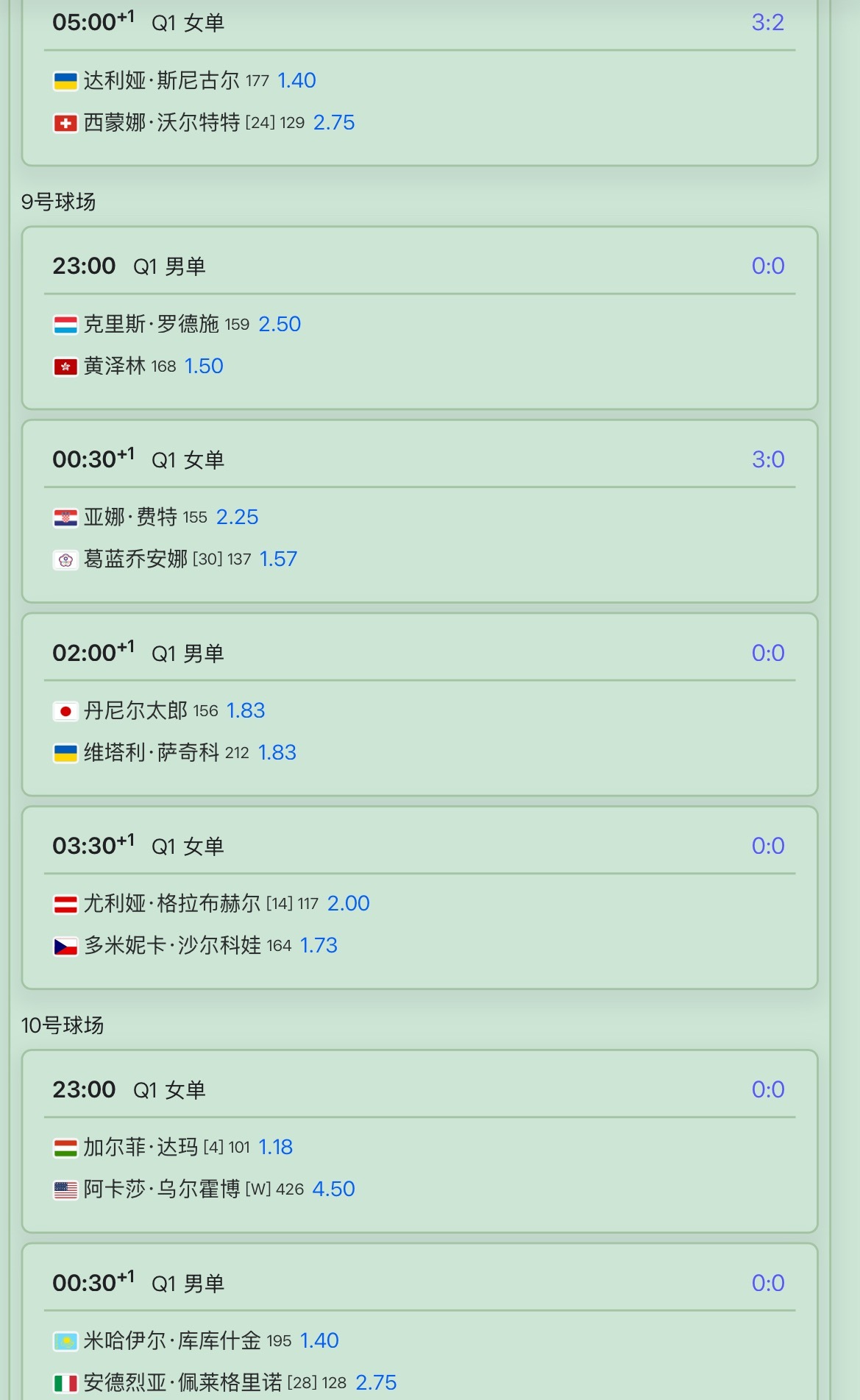This screenshot has height=1400, width=860.
Task: Tap the Czech flag beside 多米妮卡·沙尔科娃
Action: tap(65, 946)
